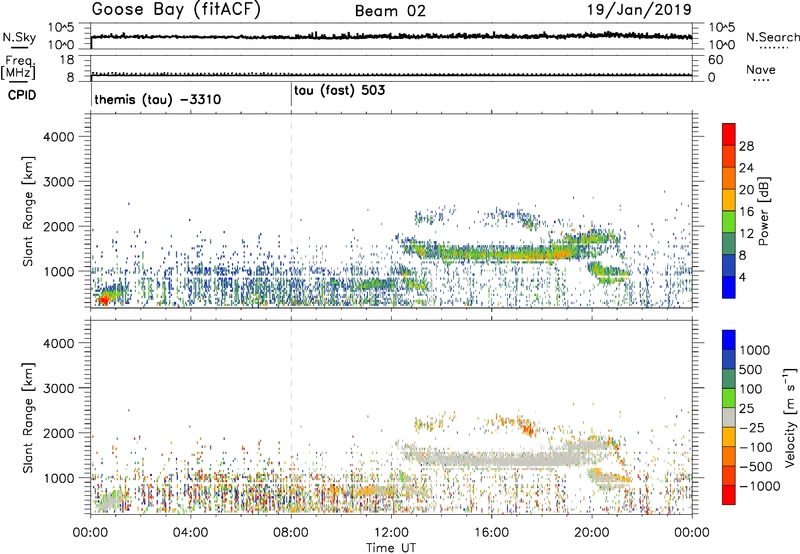
Task: Click the 'Power [dB]' color bar label
Action: pyautogui.click(x=763, y=211)
